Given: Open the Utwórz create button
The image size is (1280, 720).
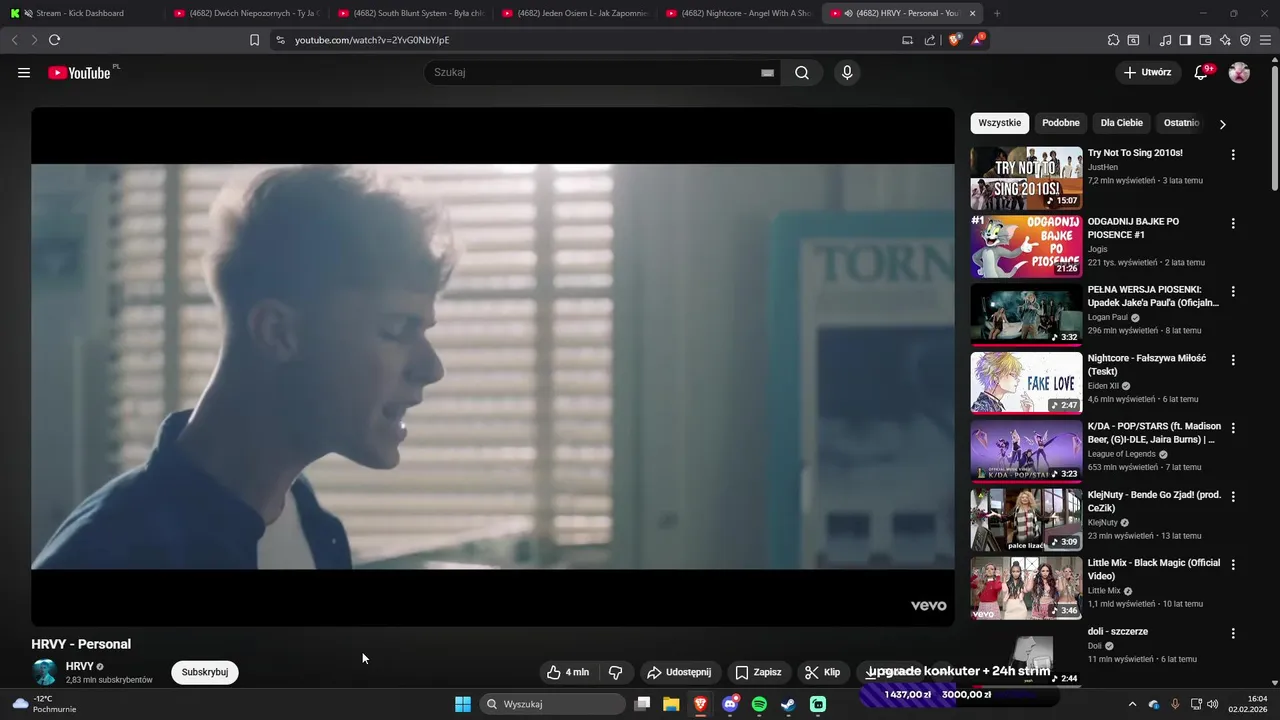Looking at the screenshot, I should (x=1147, y=72).
